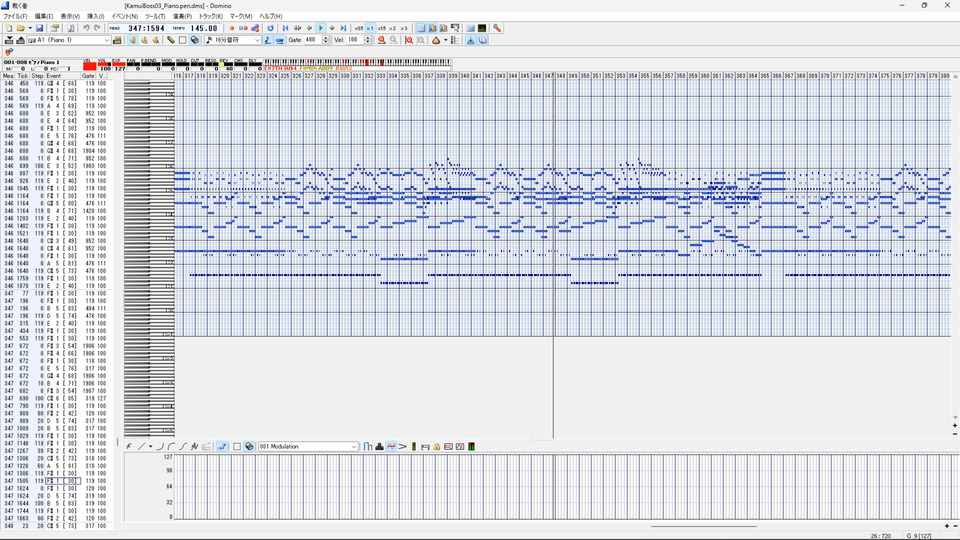Rewind to the beginning of the song

tap(285, 28)
